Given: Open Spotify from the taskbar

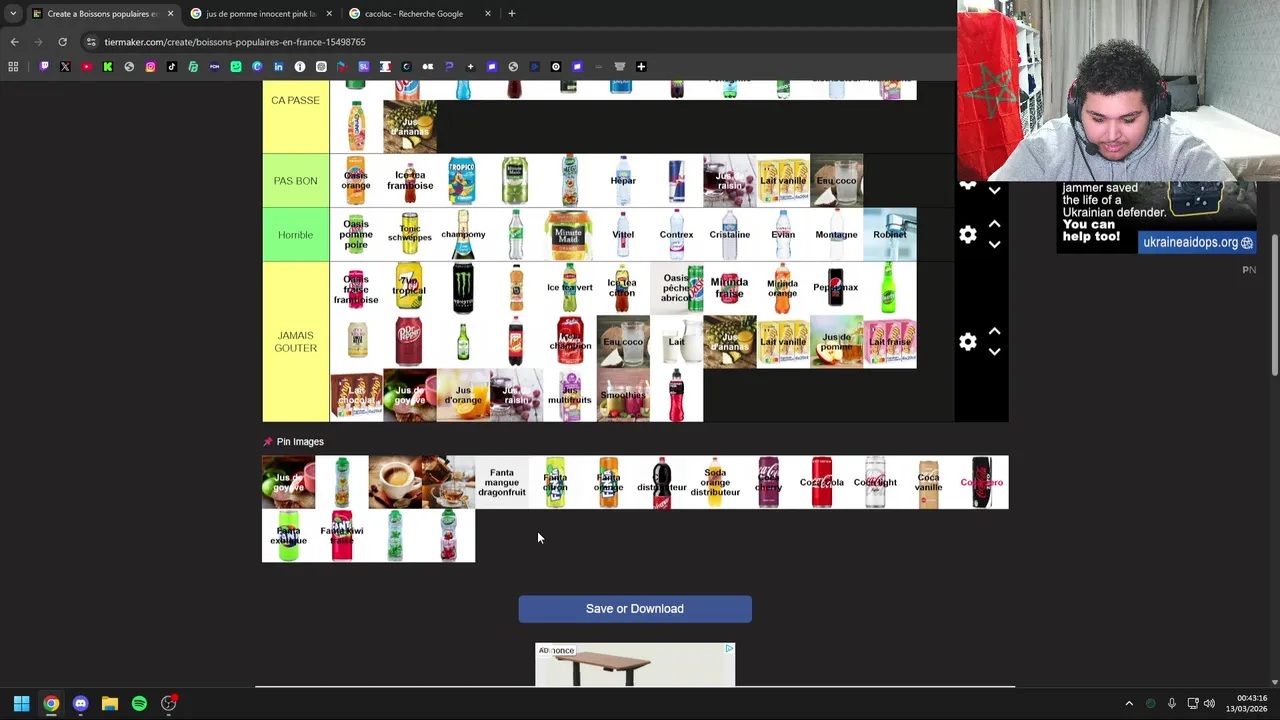Looking at the screenshot, I should [x=139, y=703].
